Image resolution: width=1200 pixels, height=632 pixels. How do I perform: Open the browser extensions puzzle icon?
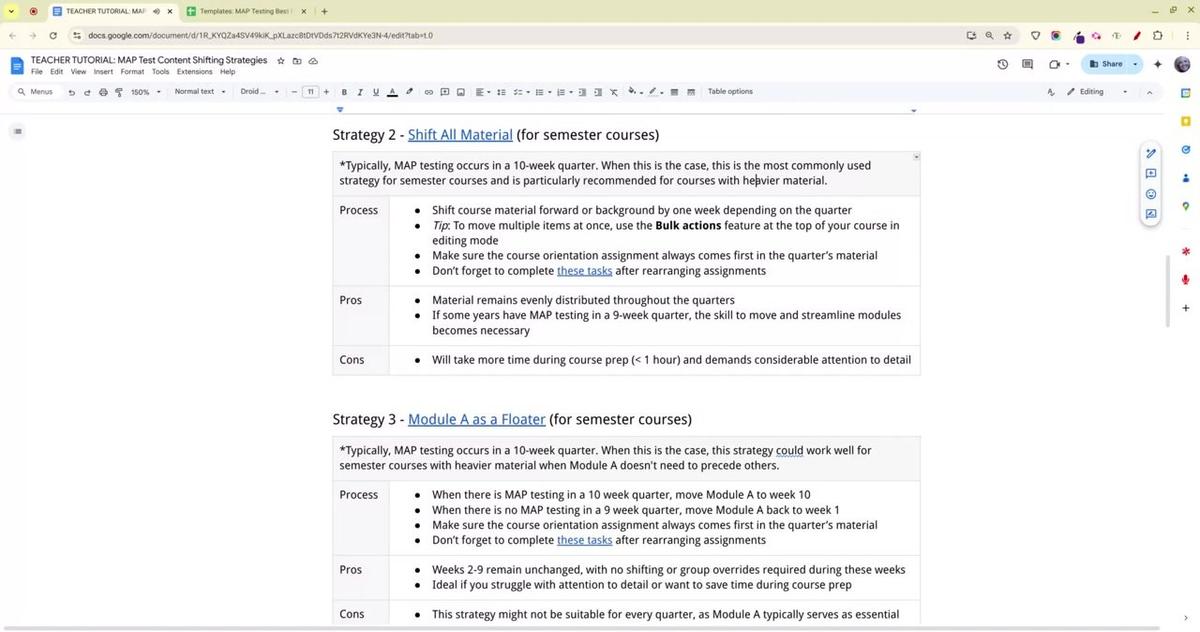[1158, 35]
